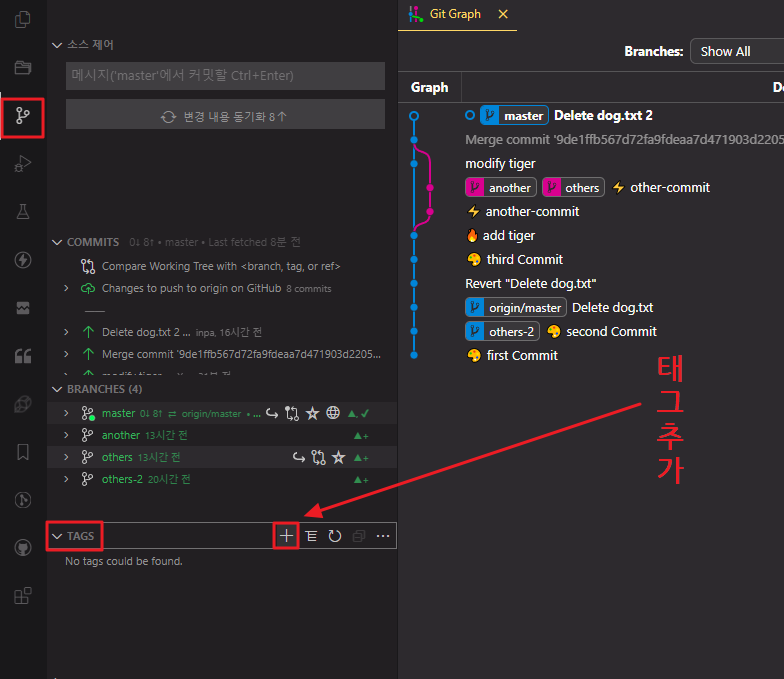Click Compare Working Tree with branch row
Viewport: 784px width, 679px height.
point(222,266)
